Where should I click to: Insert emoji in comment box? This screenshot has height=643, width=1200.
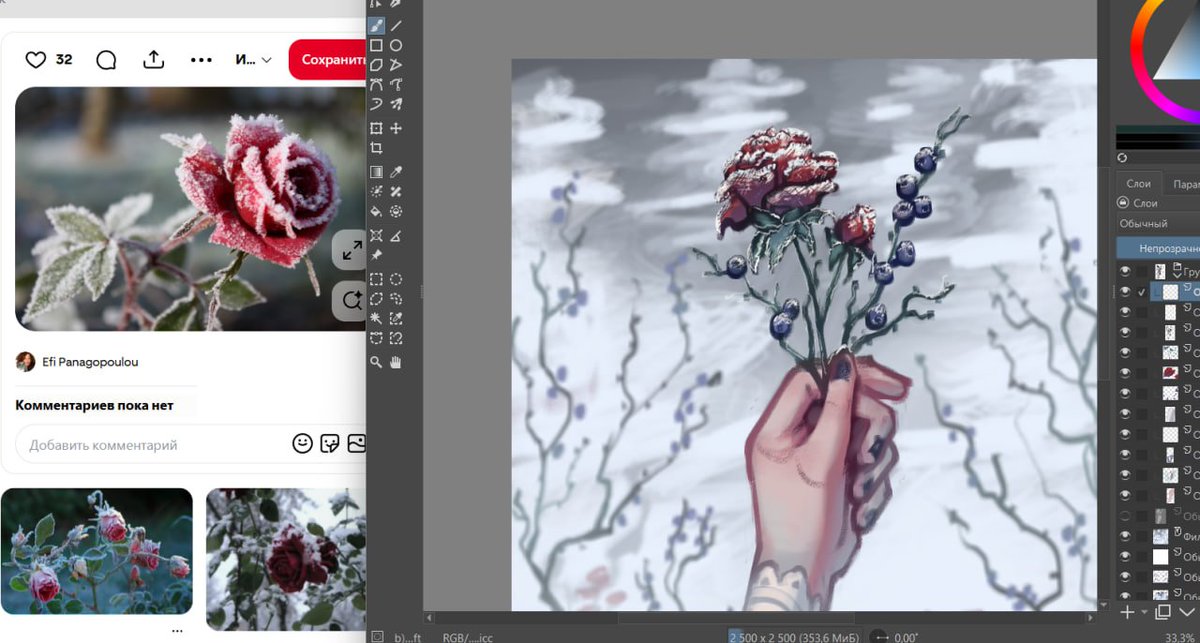[302, 444]
